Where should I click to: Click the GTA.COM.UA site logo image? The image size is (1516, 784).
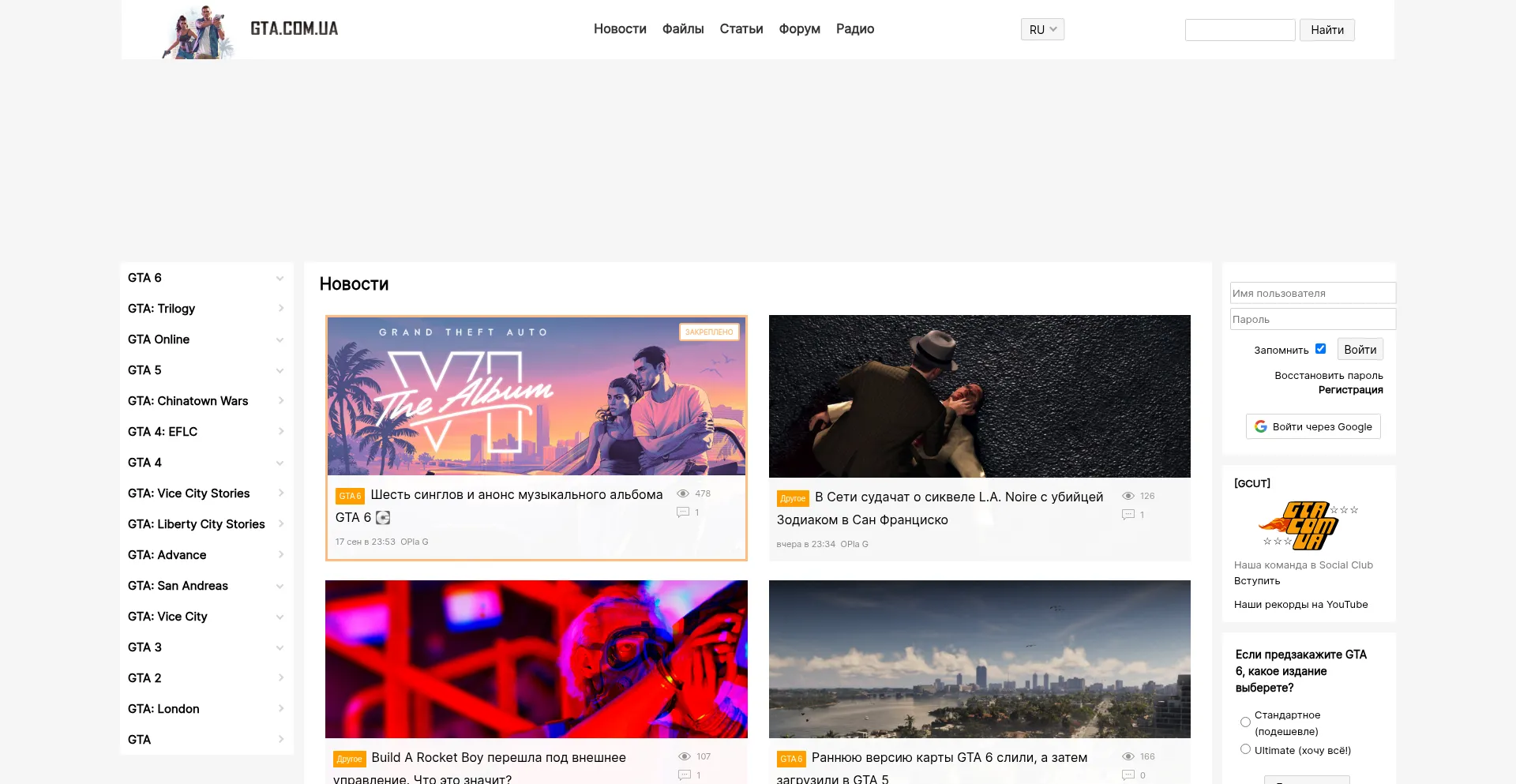(198, 32)
